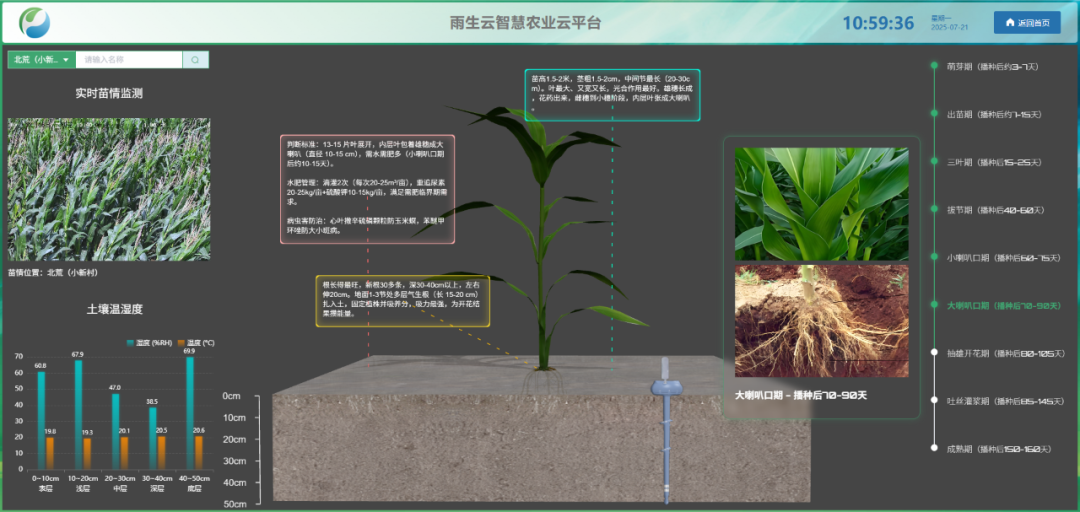This screenshot has height=512, width=1080.
Task: Click the 请输入名称 search input field
Action: 129,60
